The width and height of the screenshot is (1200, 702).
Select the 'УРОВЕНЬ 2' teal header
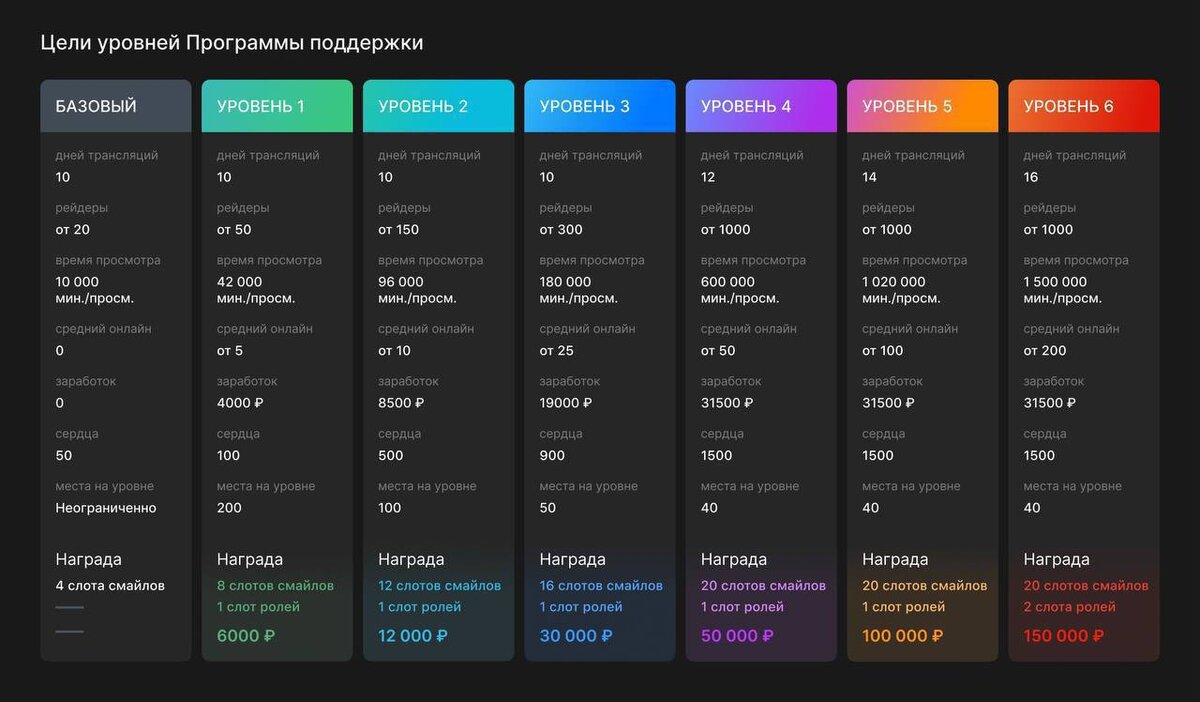(x=439, y=106)
